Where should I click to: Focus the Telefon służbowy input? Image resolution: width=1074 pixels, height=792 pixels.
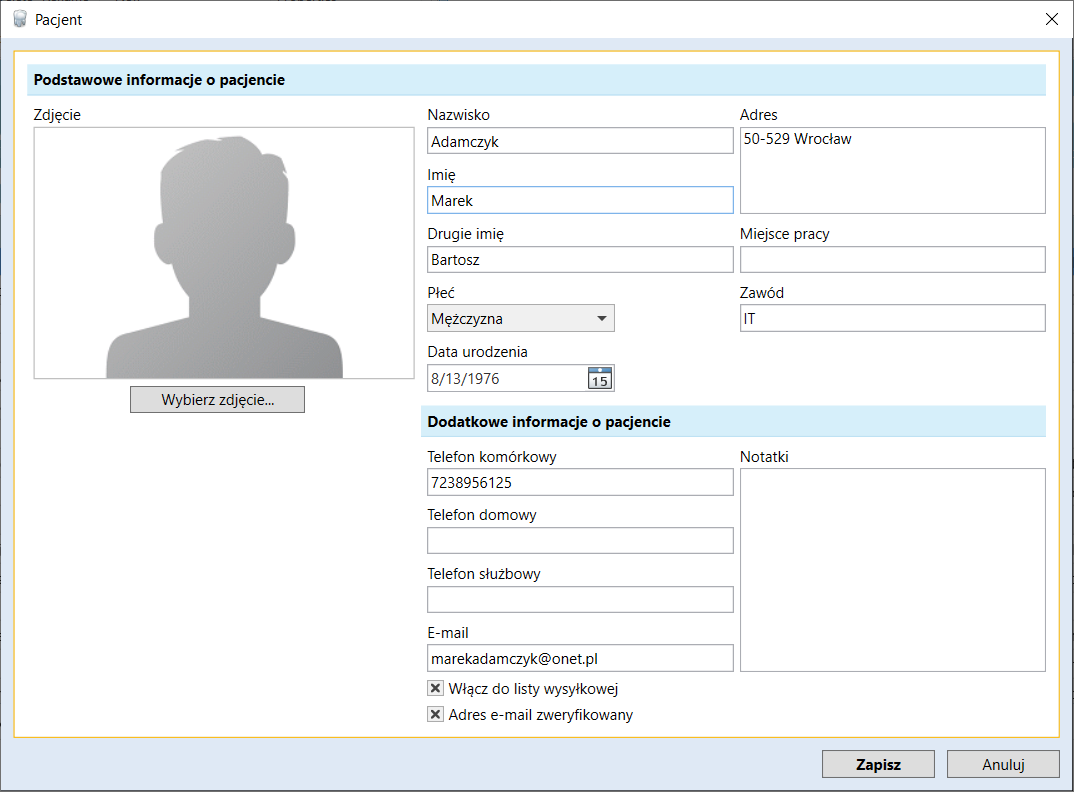pyautogui.click(x=580, y=600)
